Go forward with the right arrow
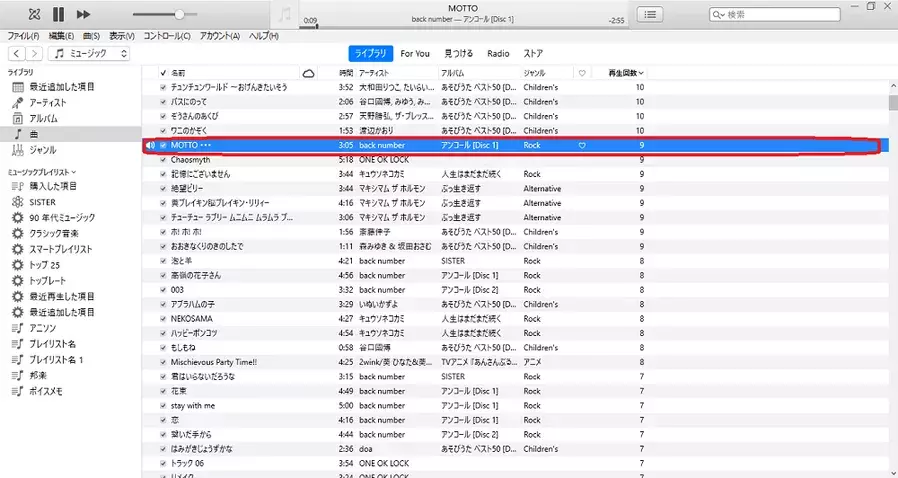 pos(34,53)
